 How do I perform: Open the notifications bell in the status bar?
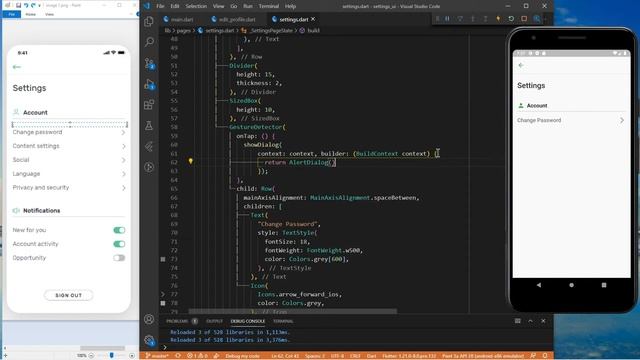tap(545, 356)
